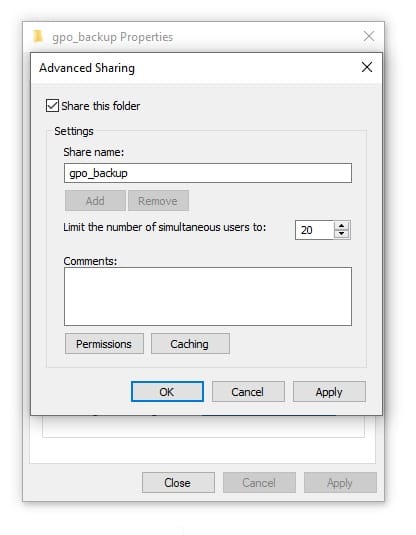Click into the Share name text field
This screenshot has width=416, height=535.
tap(208, 173)
